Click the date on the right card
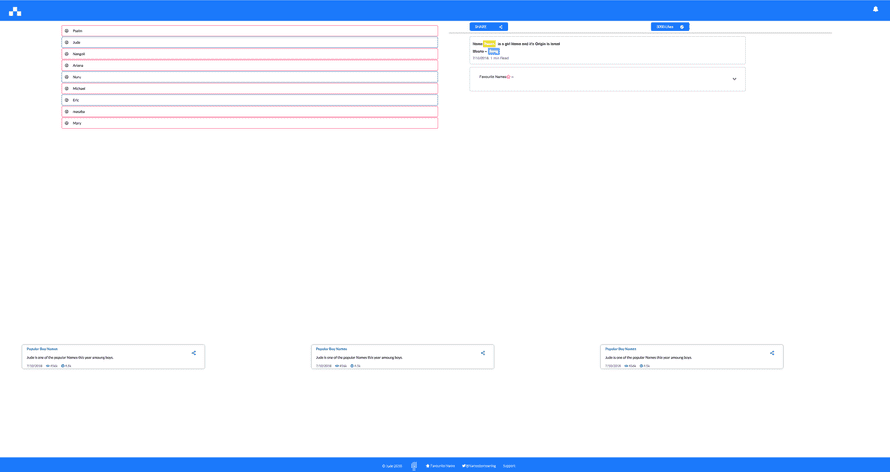The width and height of the screenshot is (890, 472). 612,366
